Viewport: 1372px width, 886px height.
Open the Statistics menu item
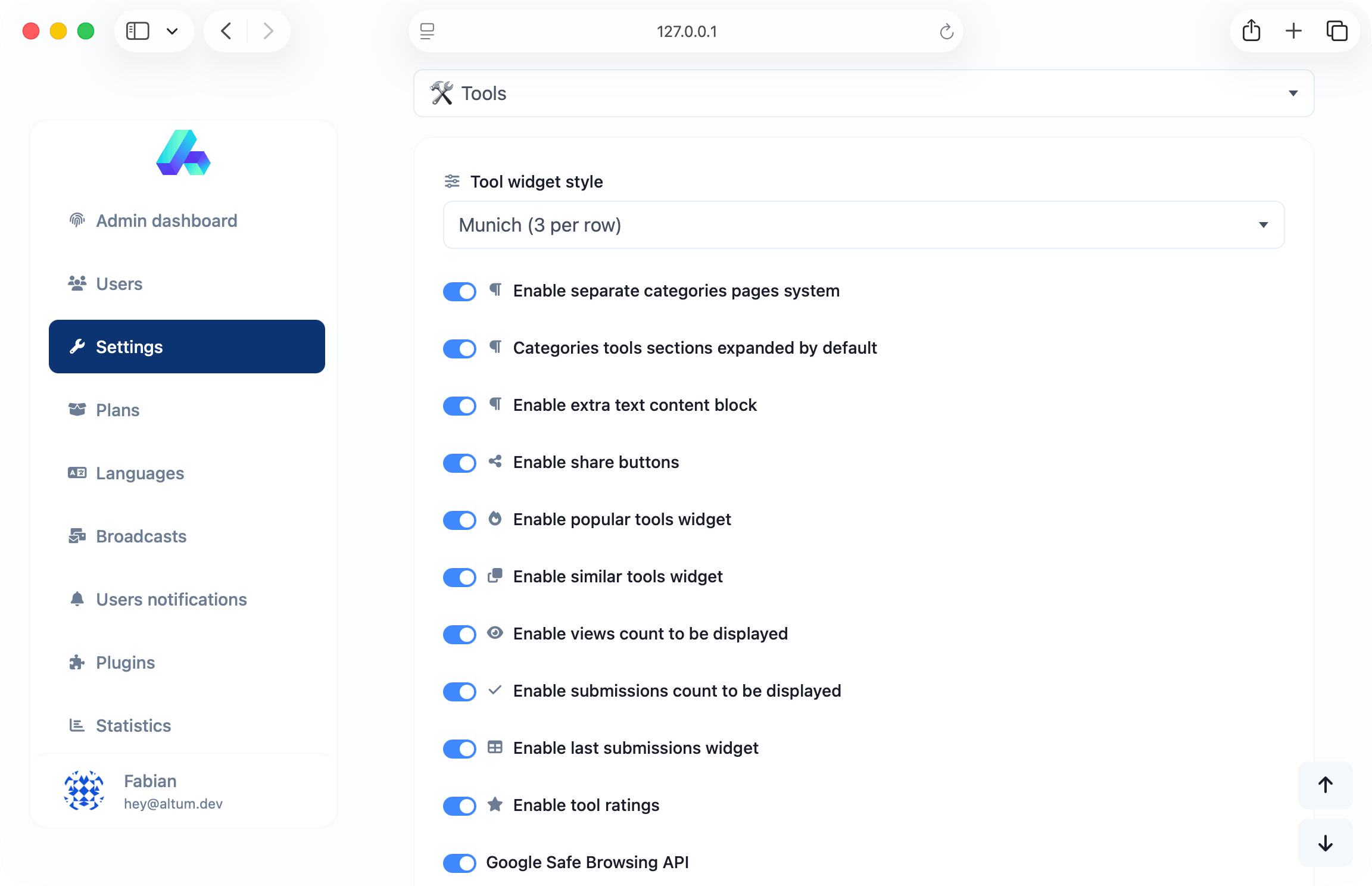click(x=187, y=726)
